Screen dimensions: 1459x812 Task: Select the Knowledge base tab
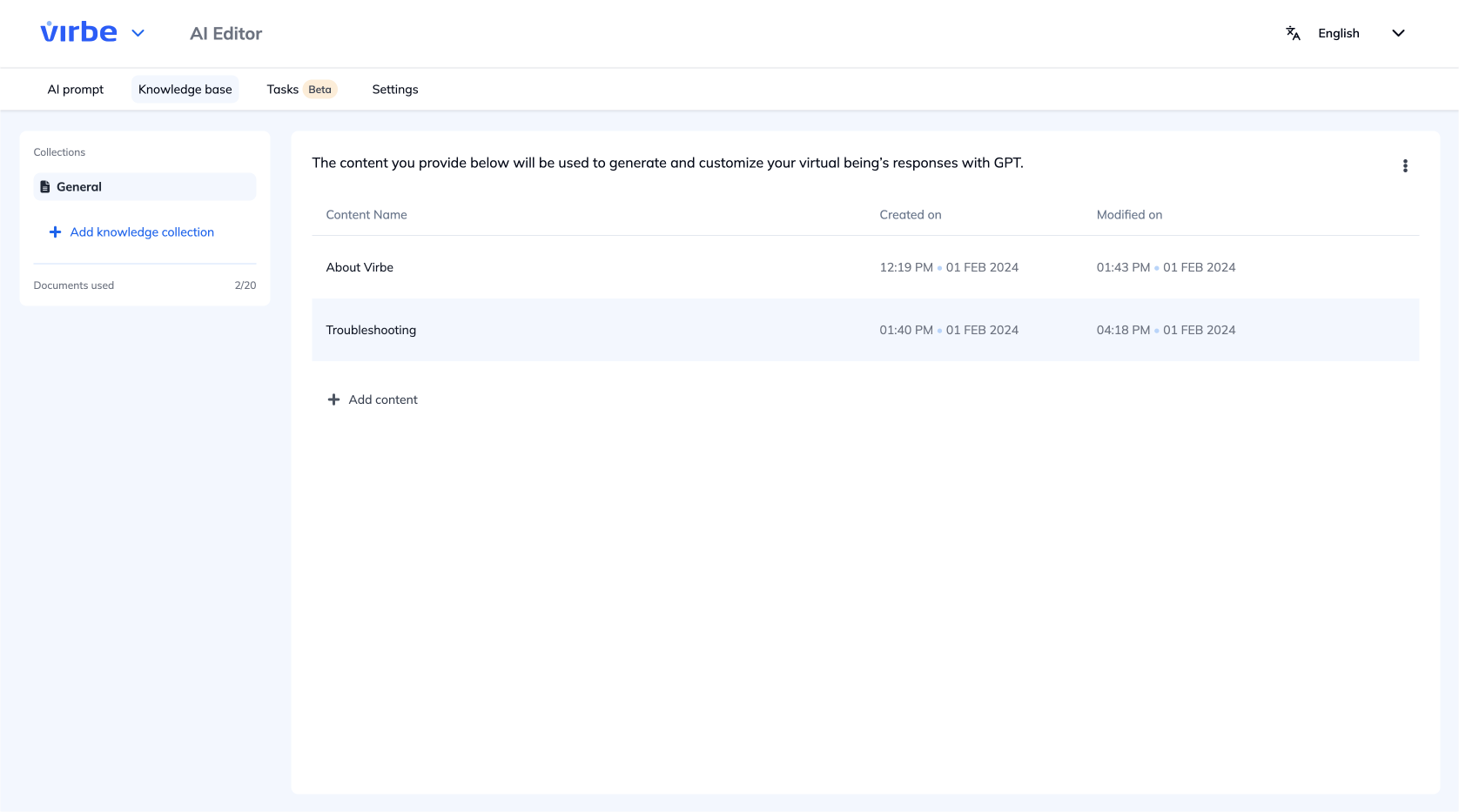[x=185, y=90]
